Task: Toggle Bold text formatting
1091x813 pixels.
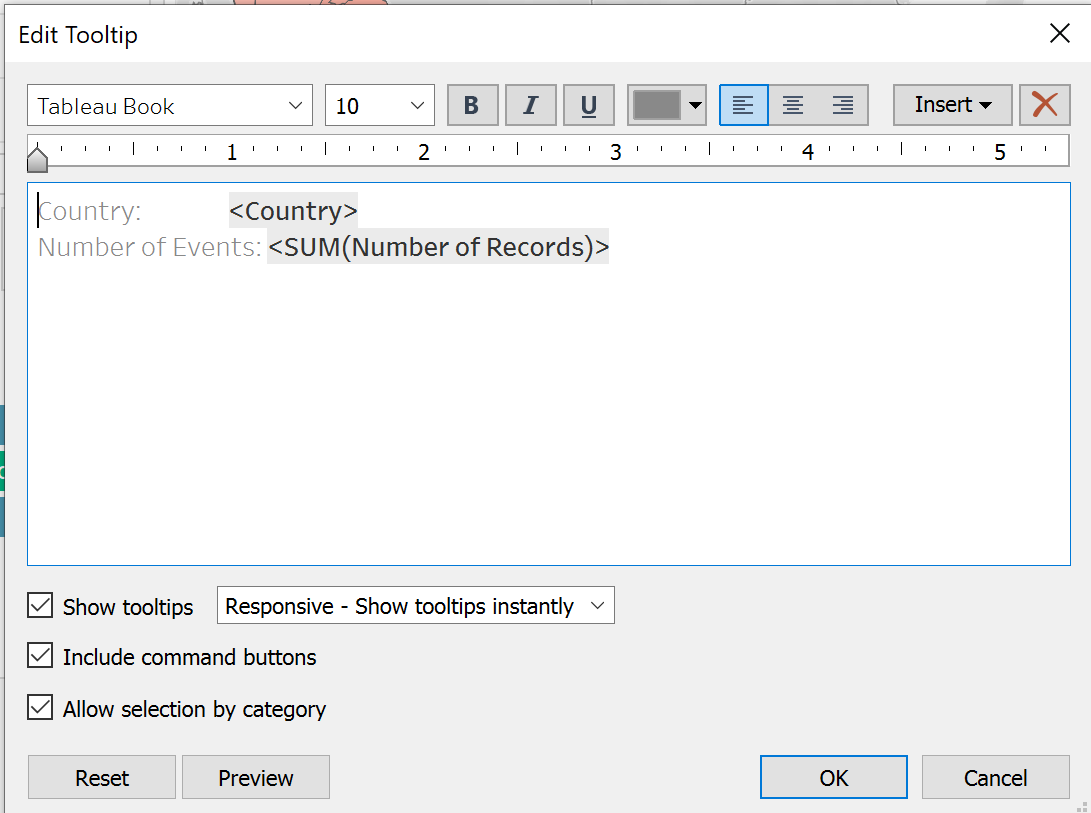Action: tap(472, 106)
